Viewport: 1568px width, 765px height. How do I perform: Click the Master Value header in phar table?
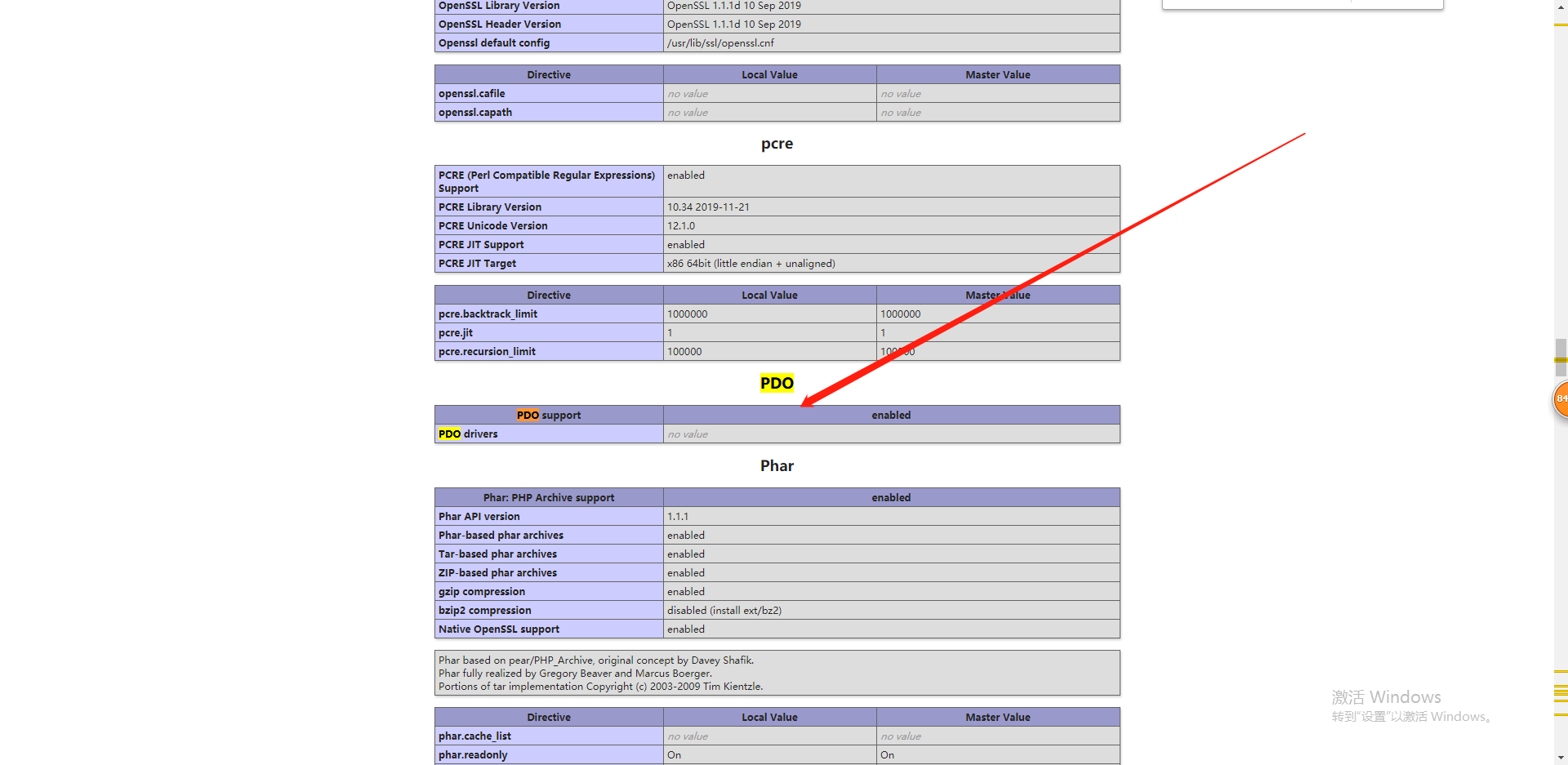pyautogui.click(x=997, y=717)
